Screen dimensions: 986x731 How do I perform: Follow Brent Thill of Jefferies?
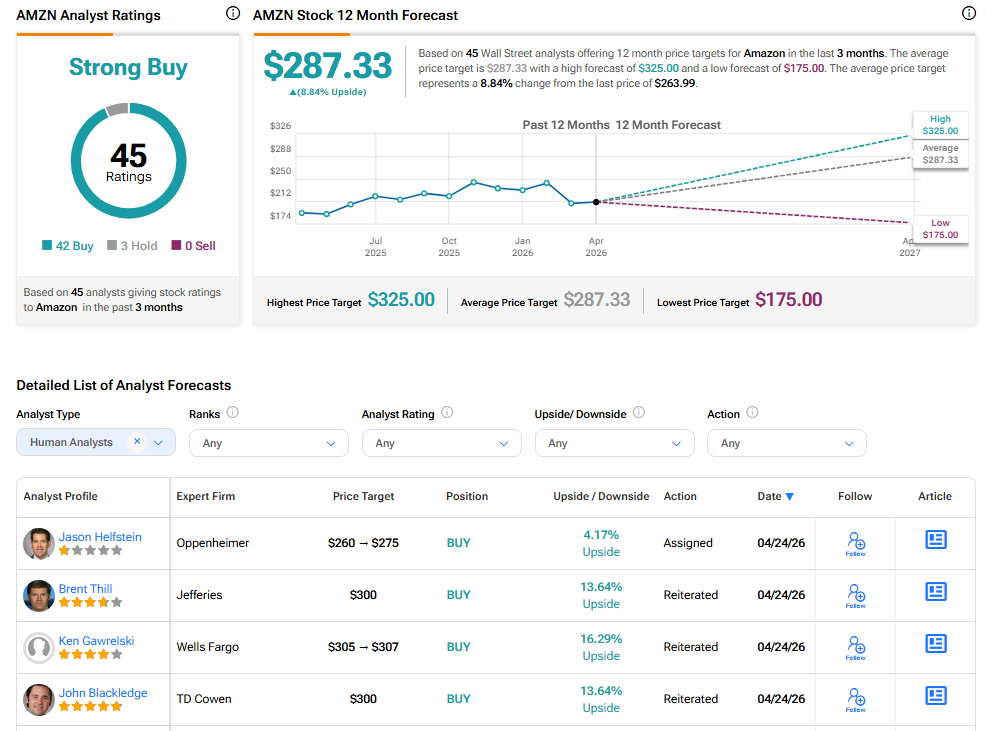click(x=855, y=592)
